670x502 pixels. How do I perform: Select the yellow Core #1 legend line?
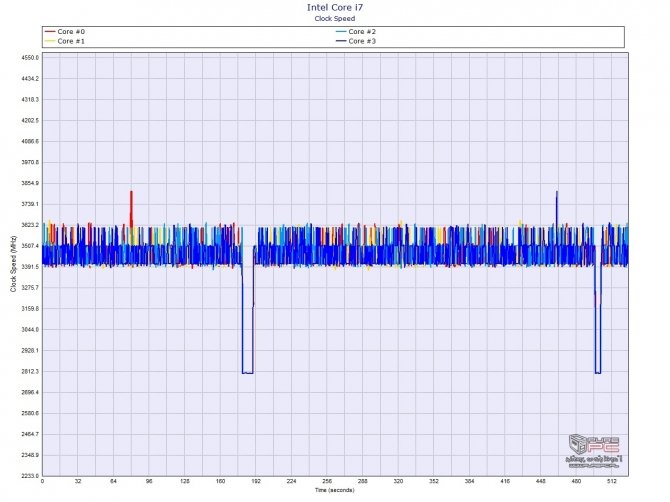50,41
